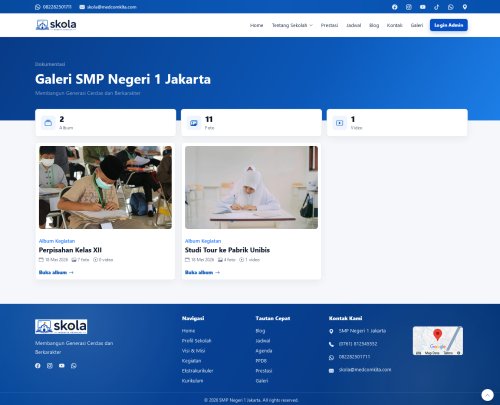This screenshot has width=500, height=405.
Task: Open Google map thumbnail in footer
Action: pyautogui.click(x=438, y=341)
